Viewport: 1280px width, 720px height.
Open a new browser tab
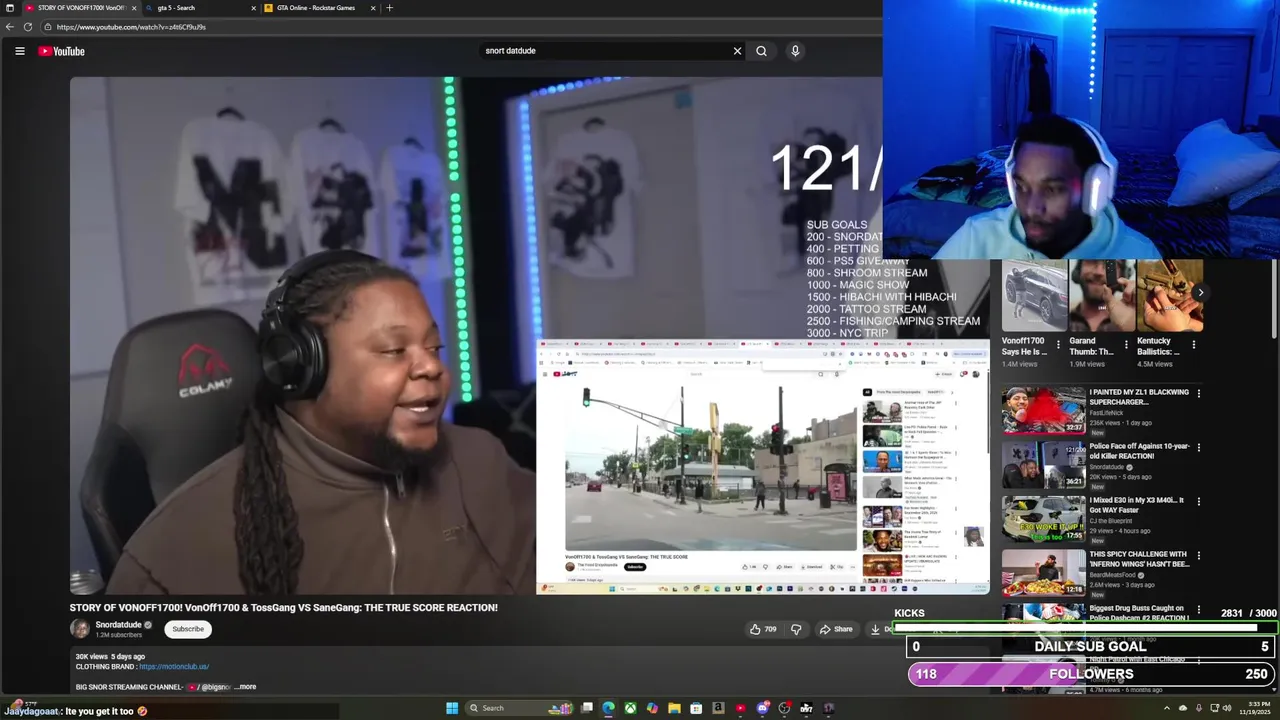click(389, 8)
